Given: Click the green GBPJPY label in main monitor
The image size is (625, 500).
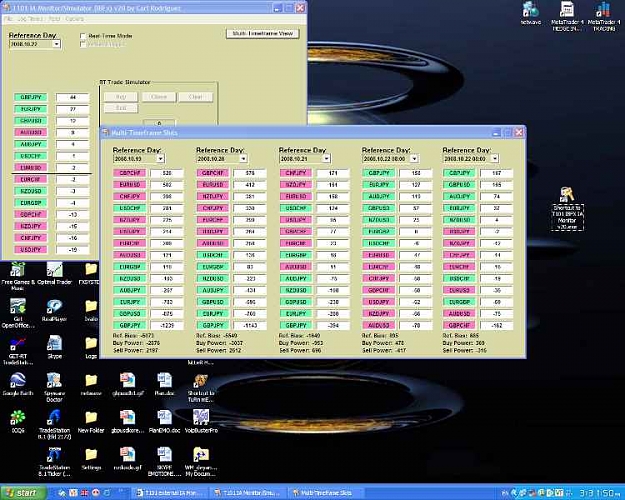Looking at the screenshot, I should click(x=31, y=97).
